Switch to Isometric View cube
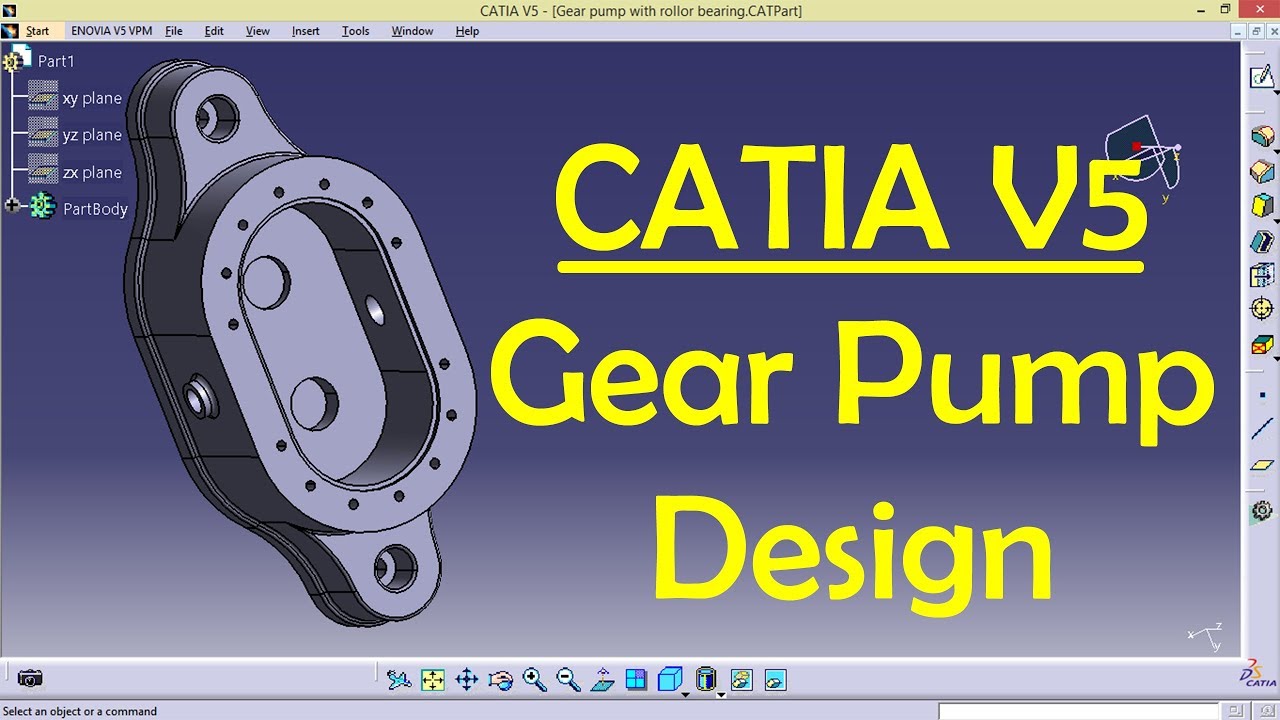The image size is (1280, 720). click(670, 679)
